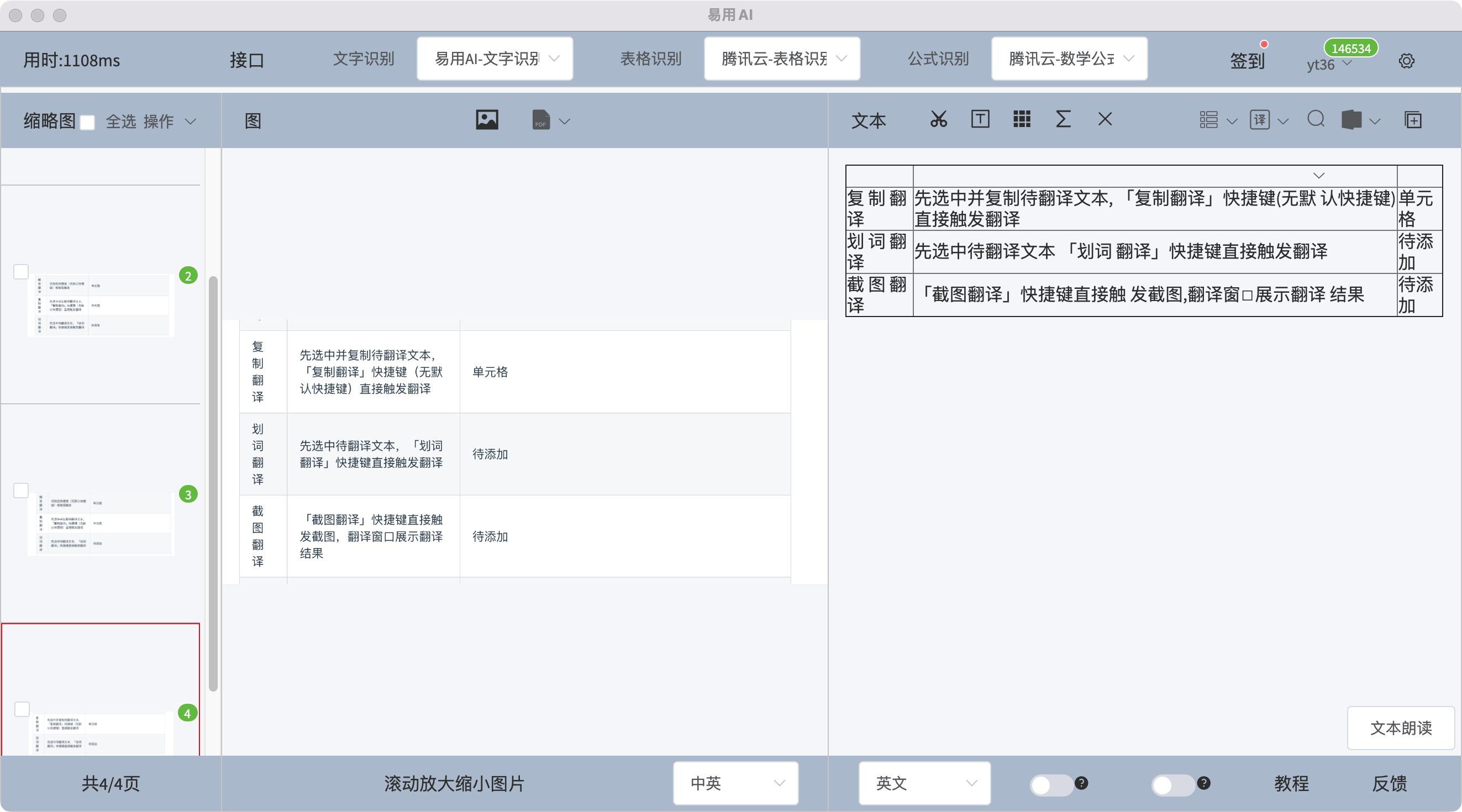Open the 易用AI-文字识别 dropdown
Screen dimensions: 1462x812
[x=495, y=59]
